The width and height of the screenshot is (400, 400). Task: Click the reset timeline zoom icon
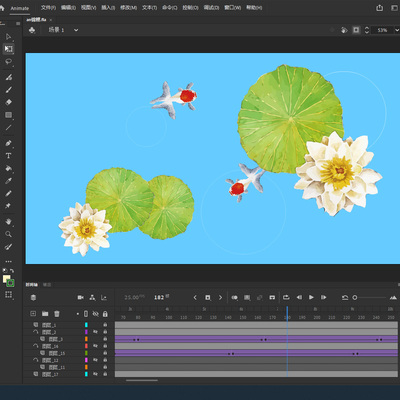345,297
